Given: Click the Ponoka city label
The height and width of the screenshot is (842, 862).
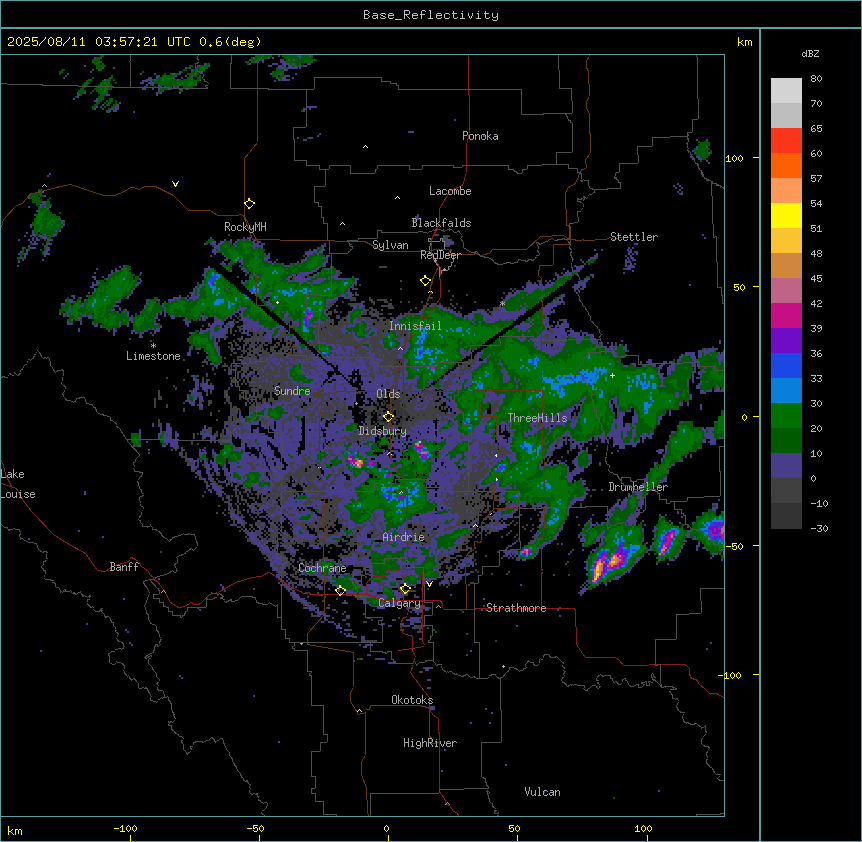Looking at the screenshot, I should 480,136.
